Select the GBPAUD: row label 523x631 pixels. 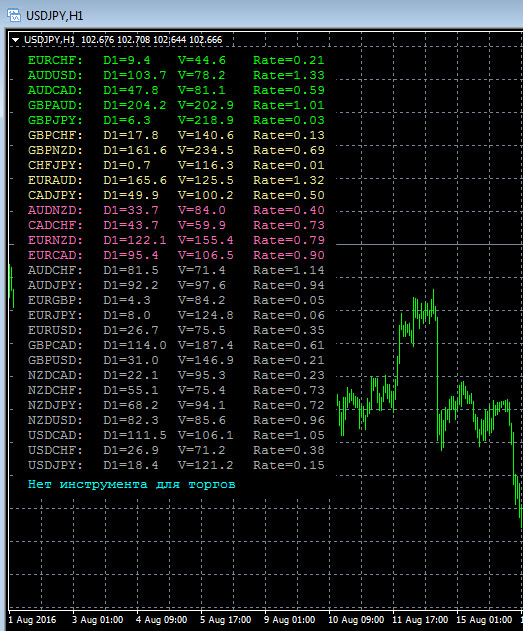tap(55, 105)
